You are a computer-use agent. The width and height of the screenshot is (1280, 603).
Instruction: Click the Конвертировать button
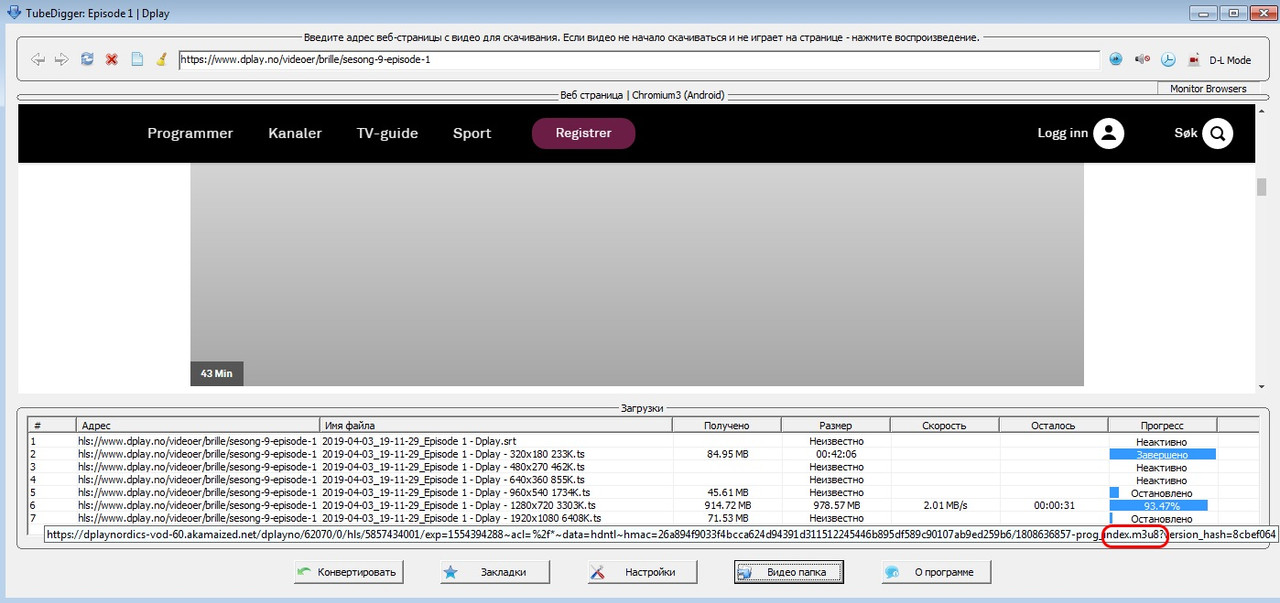pyautogui.click(x=349, y=573)
